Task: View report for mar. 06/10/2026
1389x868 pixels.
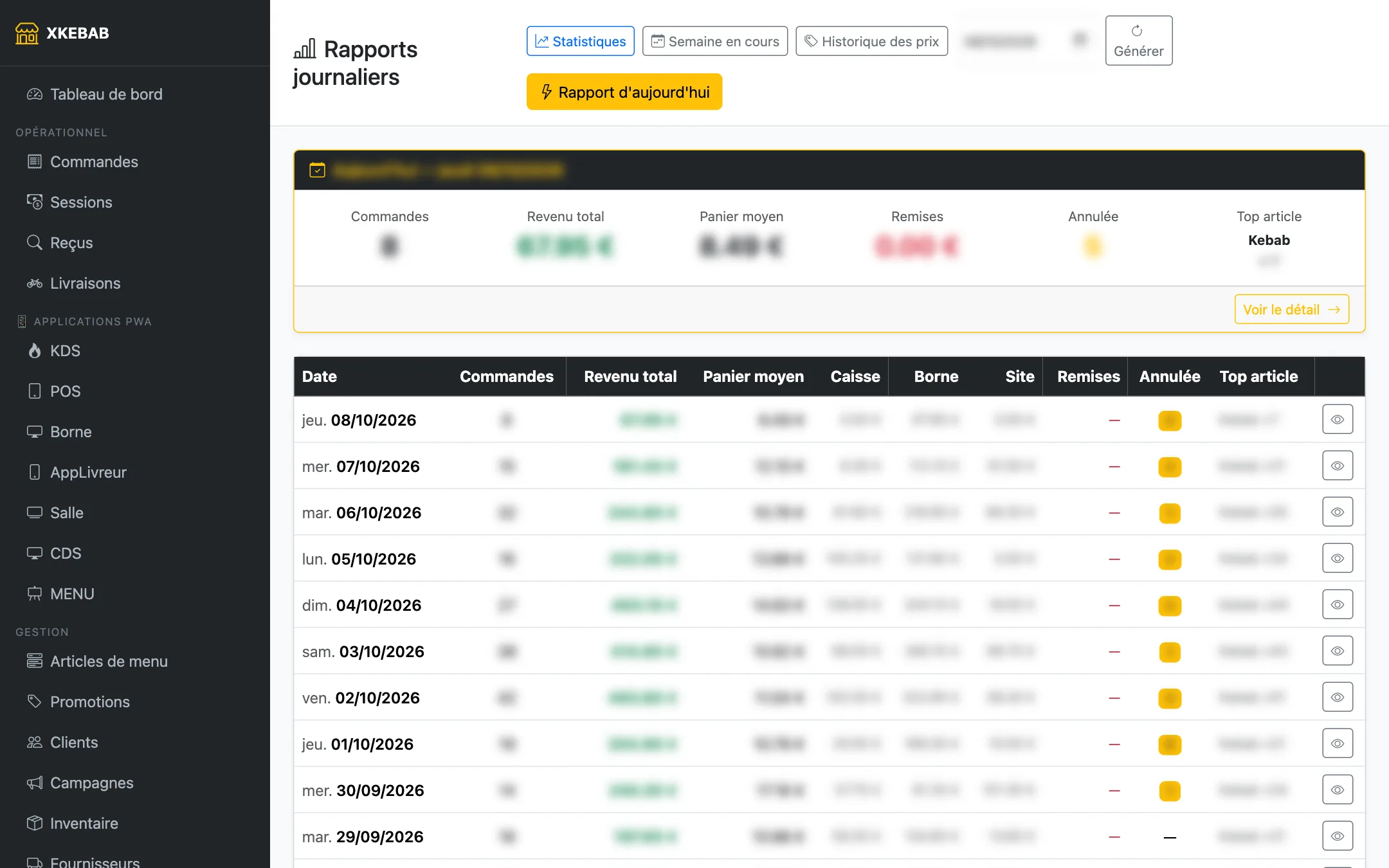Action: pyautogui.click(x=1338, y=512)
